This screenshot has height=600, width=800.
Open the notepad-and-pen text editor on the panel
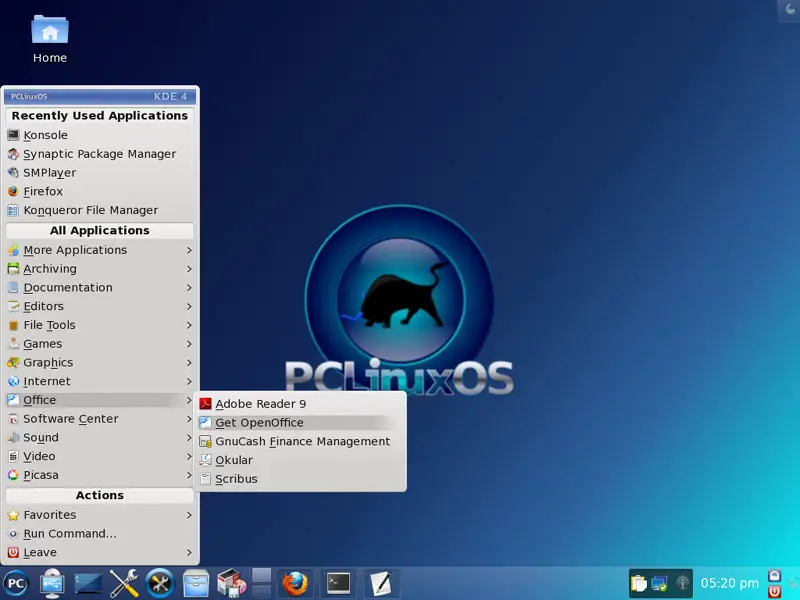click(x=381, y=583)
